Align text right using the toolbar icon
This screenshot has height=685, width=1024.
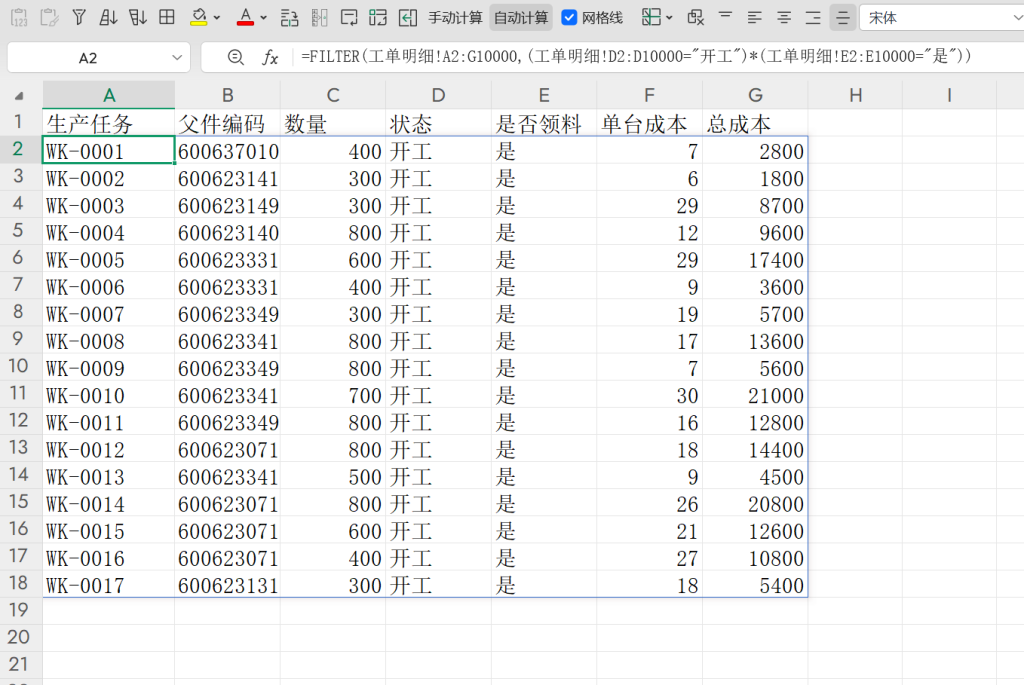click(813, 18)
